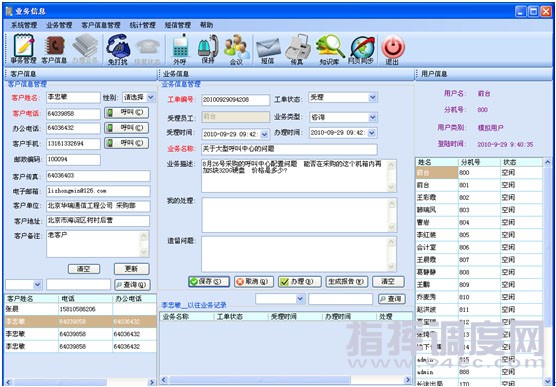
Task: Open the 业务管理 menu
Action: 59,25
